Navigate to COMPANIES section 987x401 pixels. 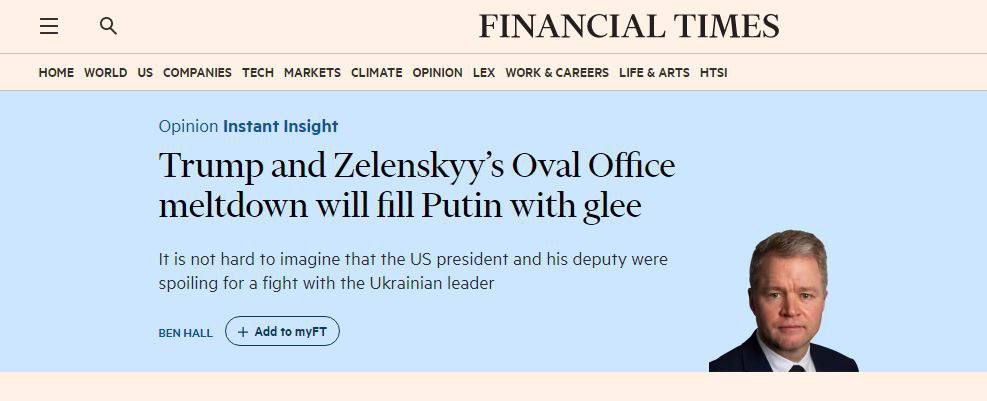[x=197, y=73]
